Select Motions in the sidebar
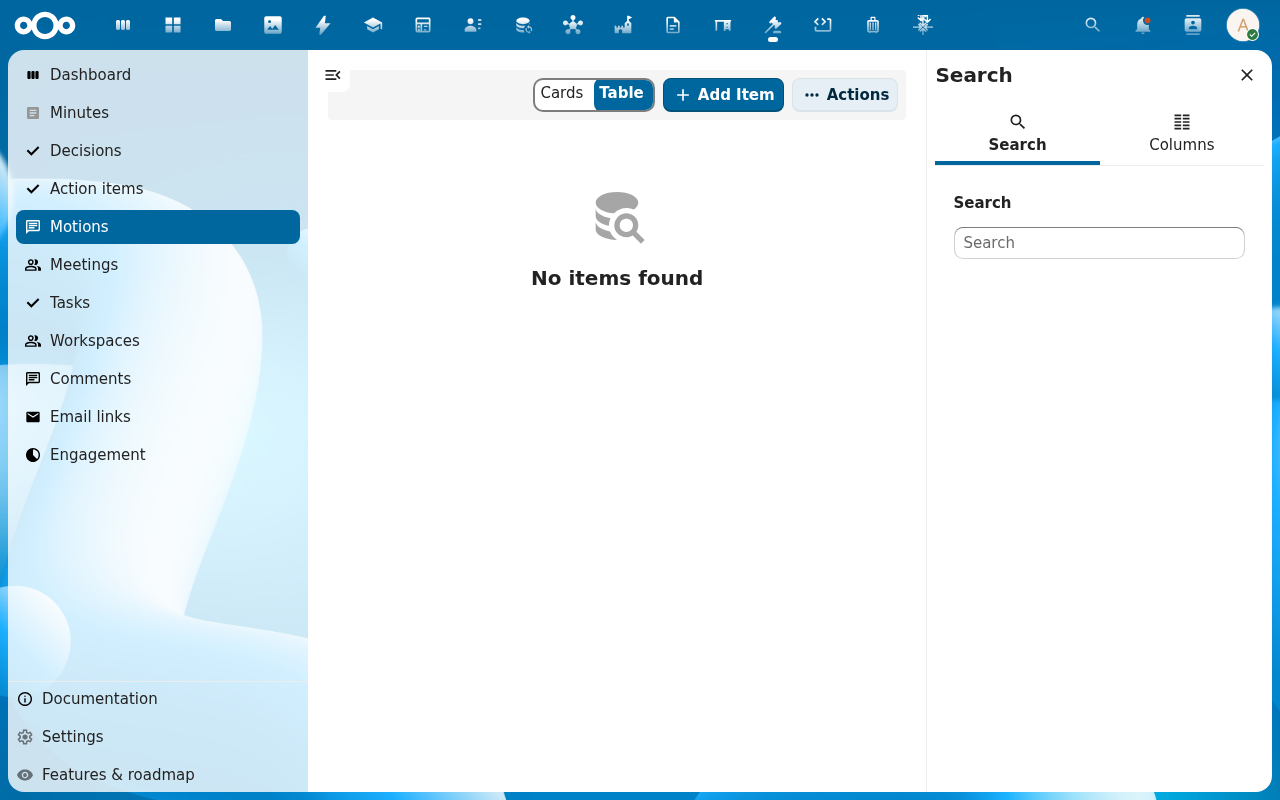The width and height of the screenshot is (1280, 800). click(158, 227)
